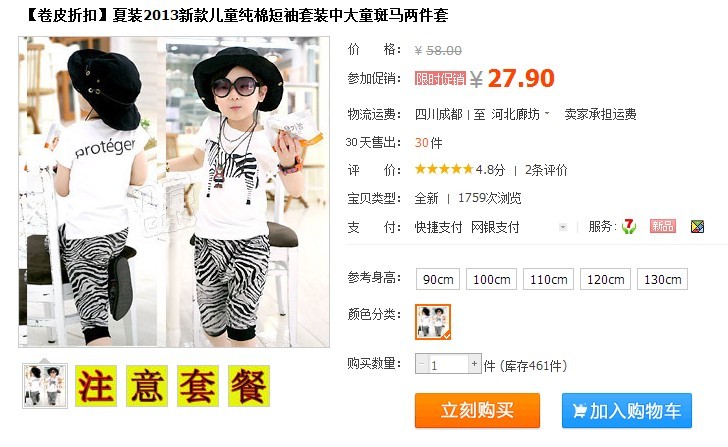Click the 7-day return service icon
The height and width of the screenshot is (447, 728).
(629, 227)
